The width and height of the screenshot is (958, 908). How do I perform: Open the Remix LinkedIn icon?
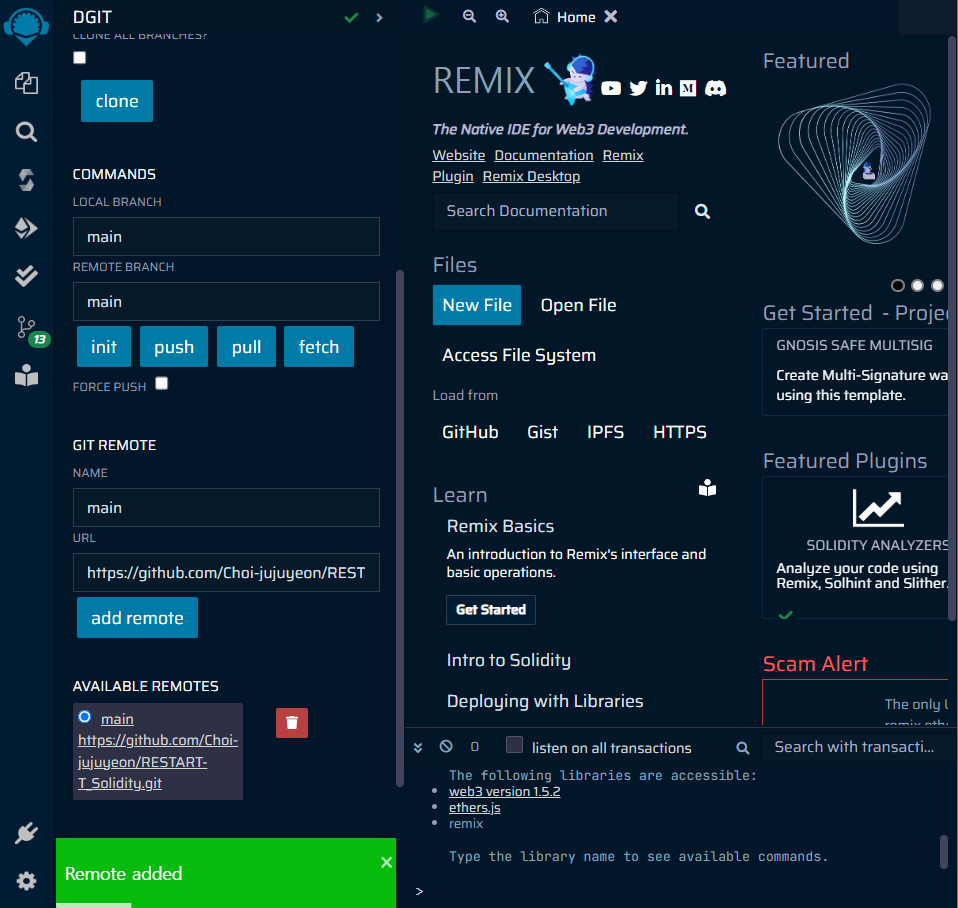pyautogui.click(x=664, y=88)
